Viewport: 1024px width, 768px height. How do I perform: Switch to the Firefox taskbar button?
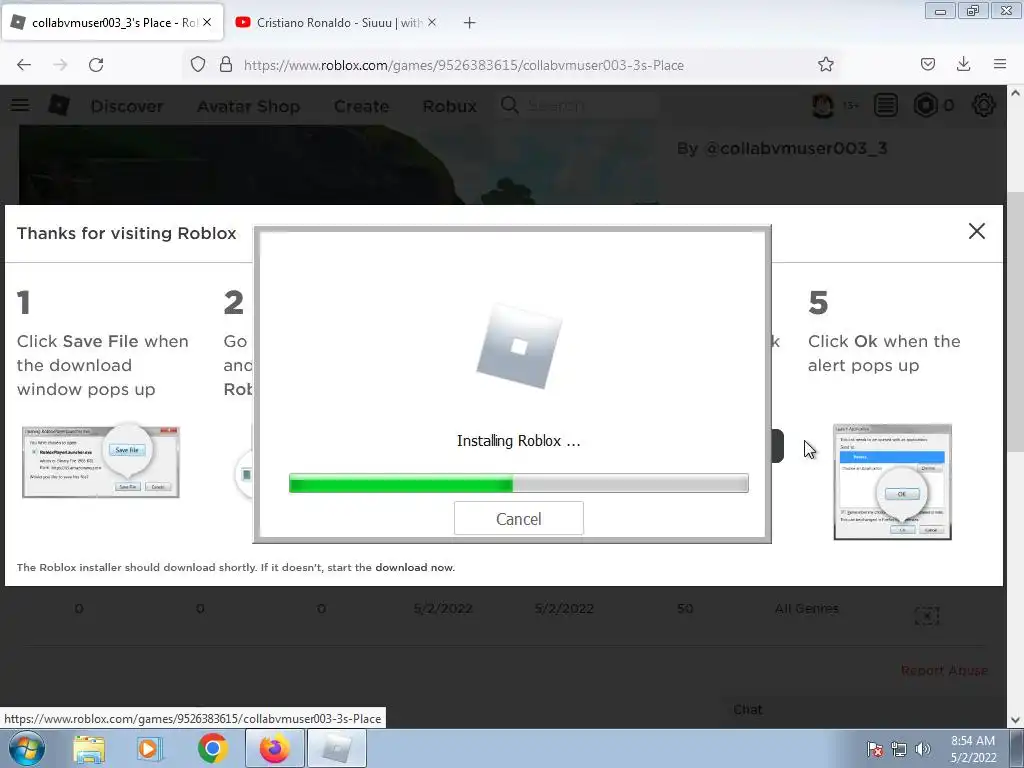(274, 748)
